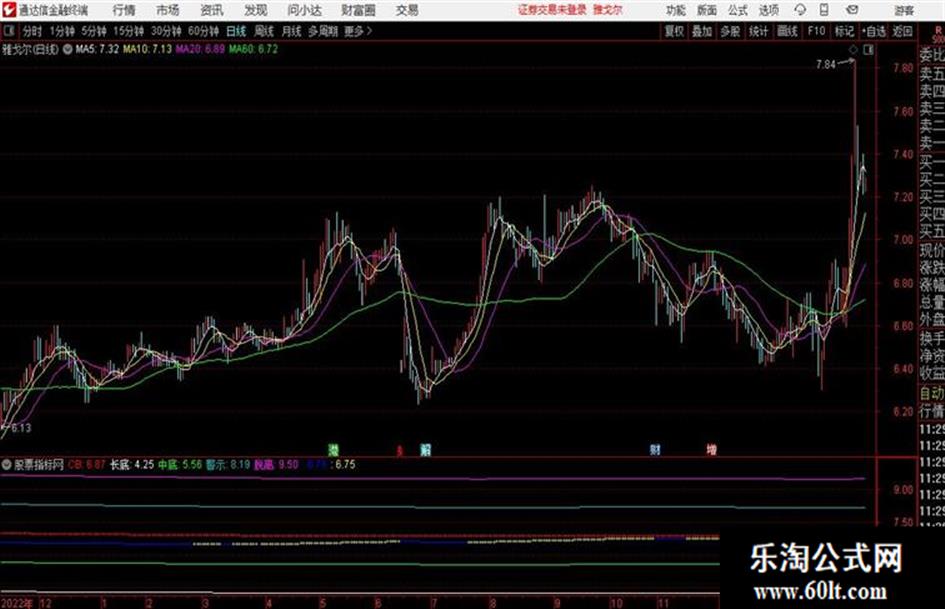
Task: Click the green 港 info marker
Action: (x=333, y=449)
